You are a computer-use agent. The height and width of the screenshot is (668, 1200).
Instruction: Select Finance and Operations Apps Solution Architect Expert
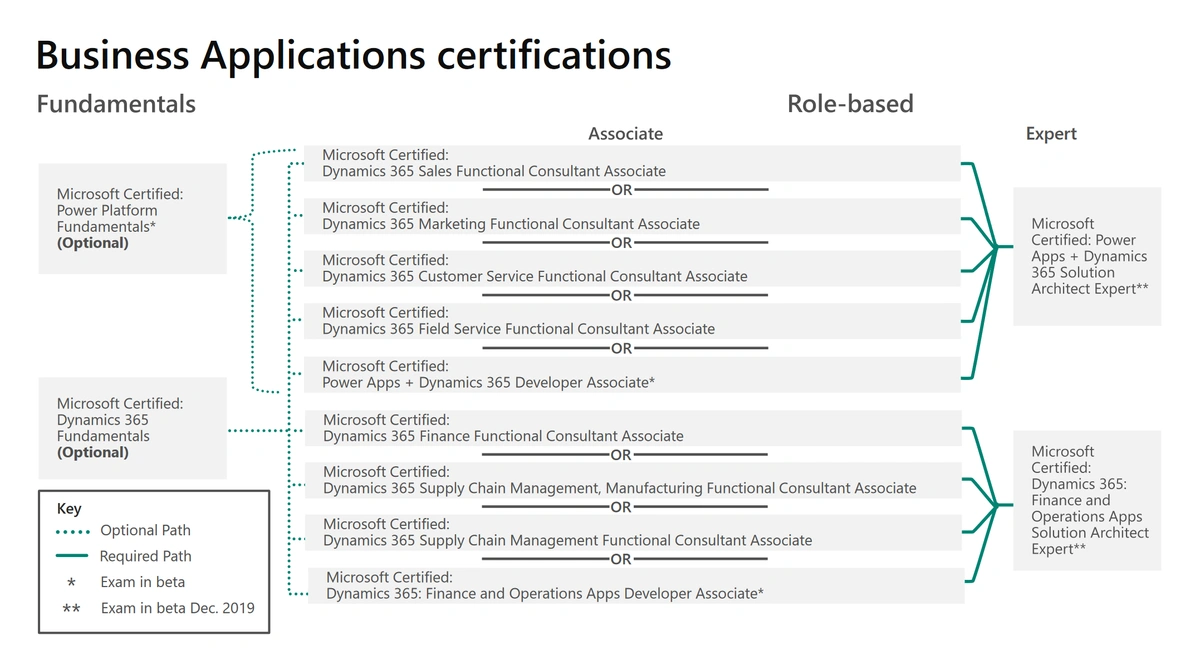click(1087, 500)
